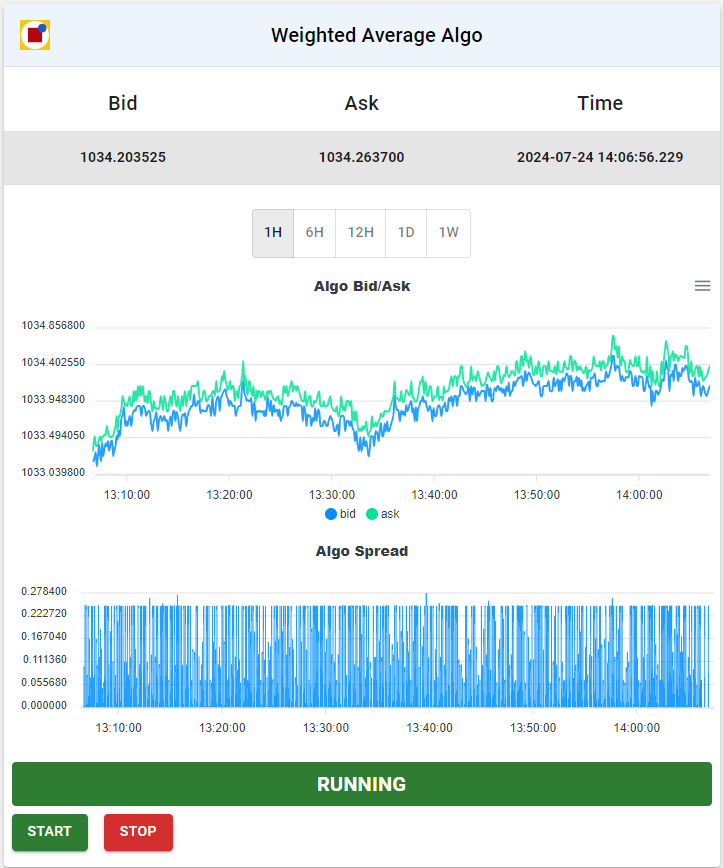The image size is (723, 868).
Task: Click the Bid column header
Action: coord(122,104)
